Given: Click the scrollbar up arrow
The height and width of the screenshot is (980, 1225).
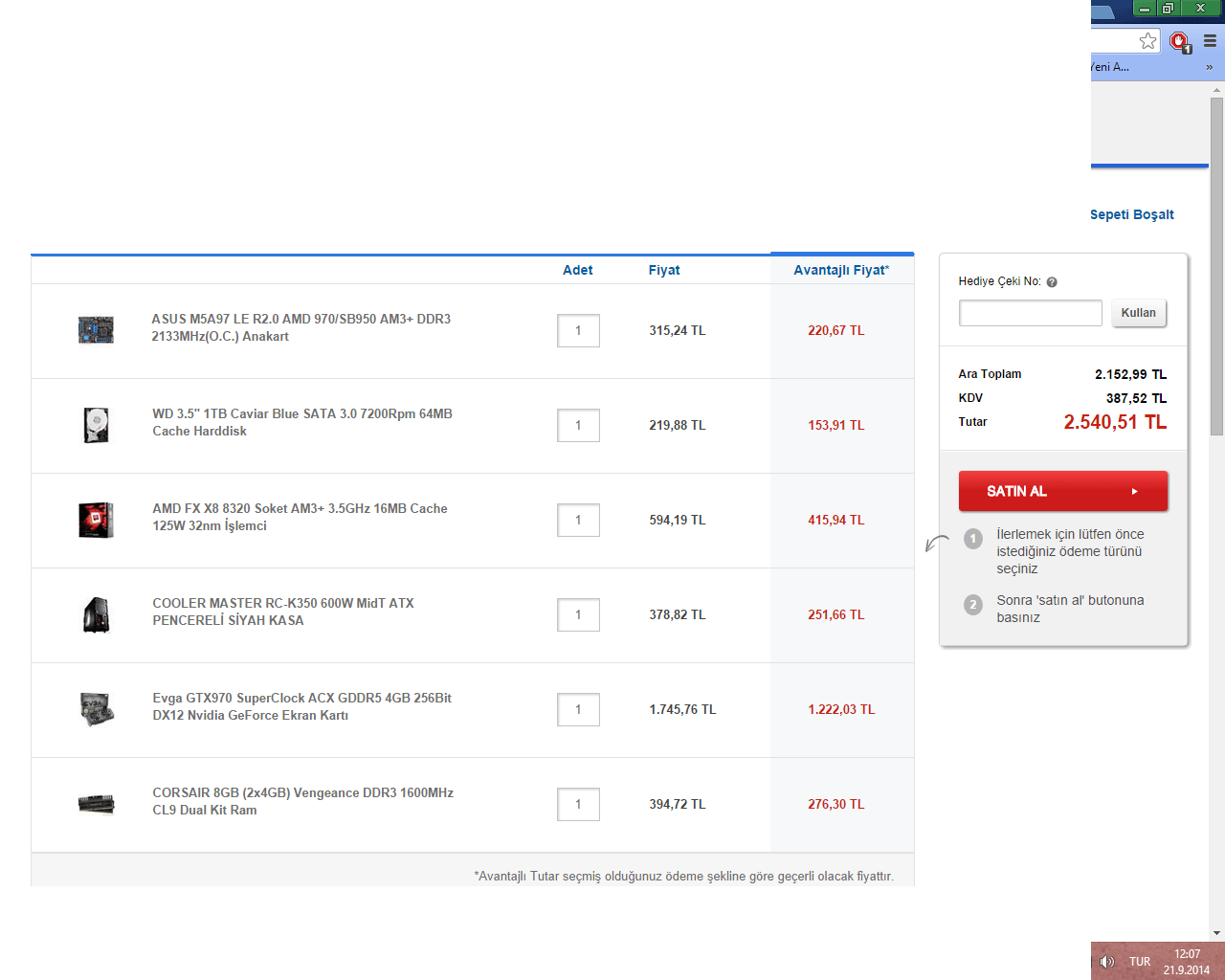Looking at the screenshot, I should pos(1216,90).
